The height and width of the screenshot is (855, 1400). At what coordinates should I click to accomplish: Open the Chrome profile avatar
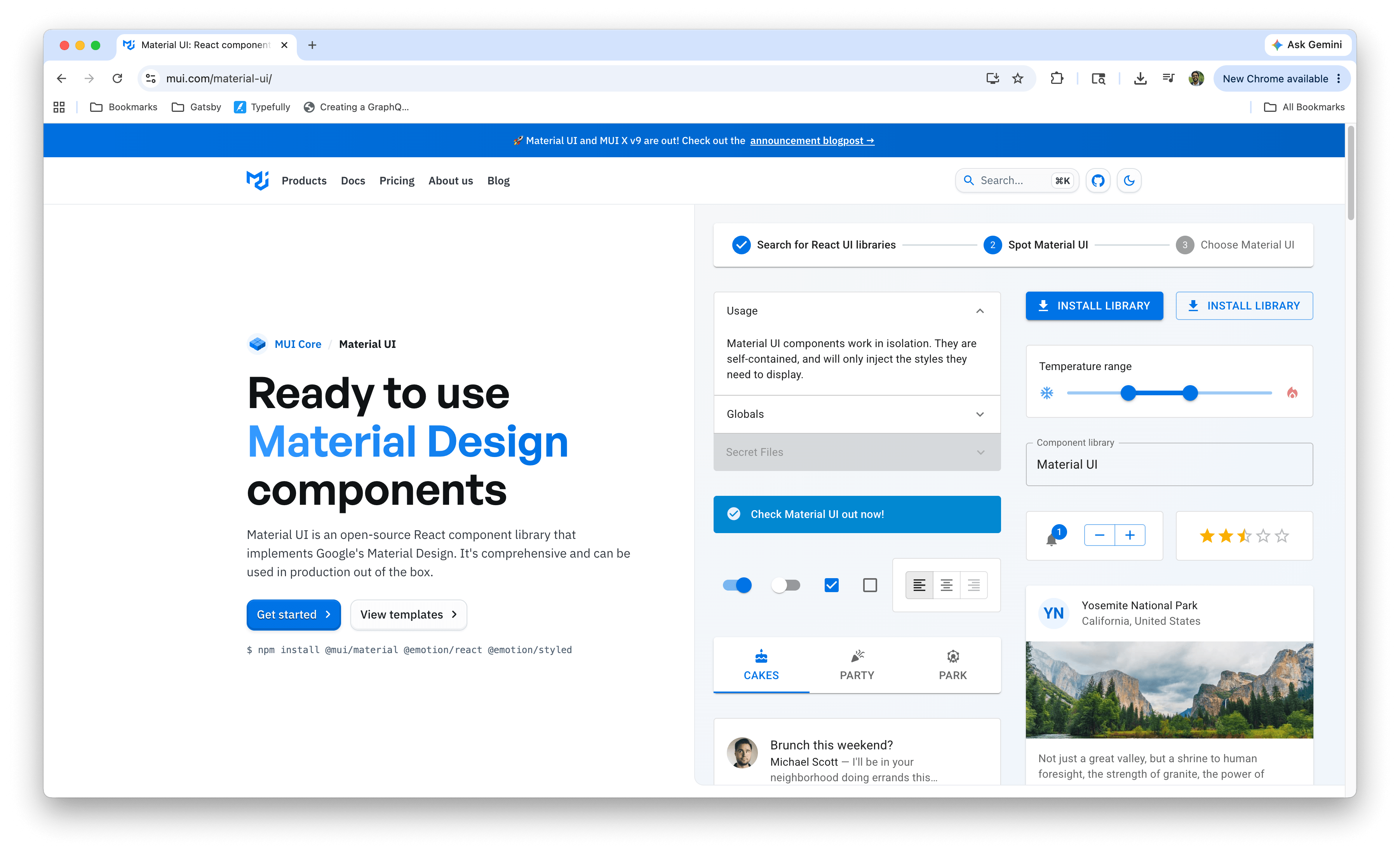coord(1196,78)
